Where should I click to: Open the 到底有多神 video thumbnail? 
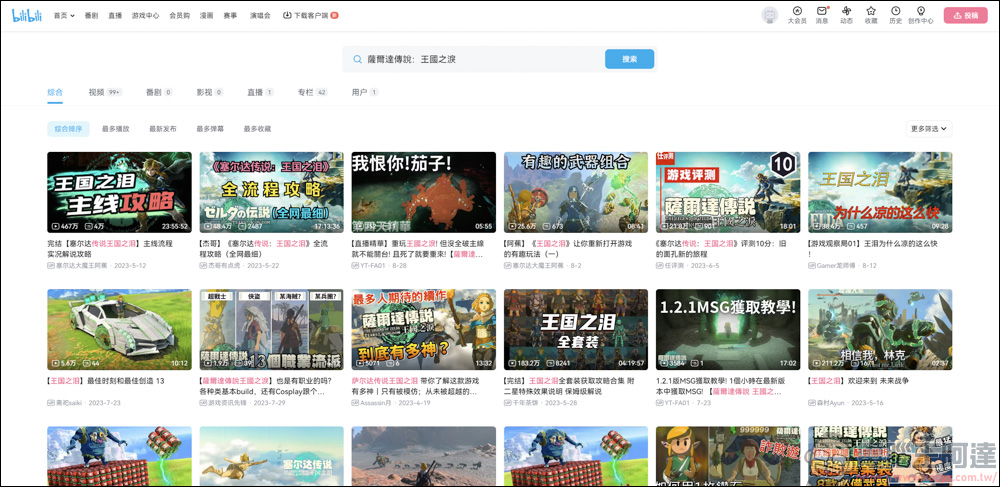(423, 330)
